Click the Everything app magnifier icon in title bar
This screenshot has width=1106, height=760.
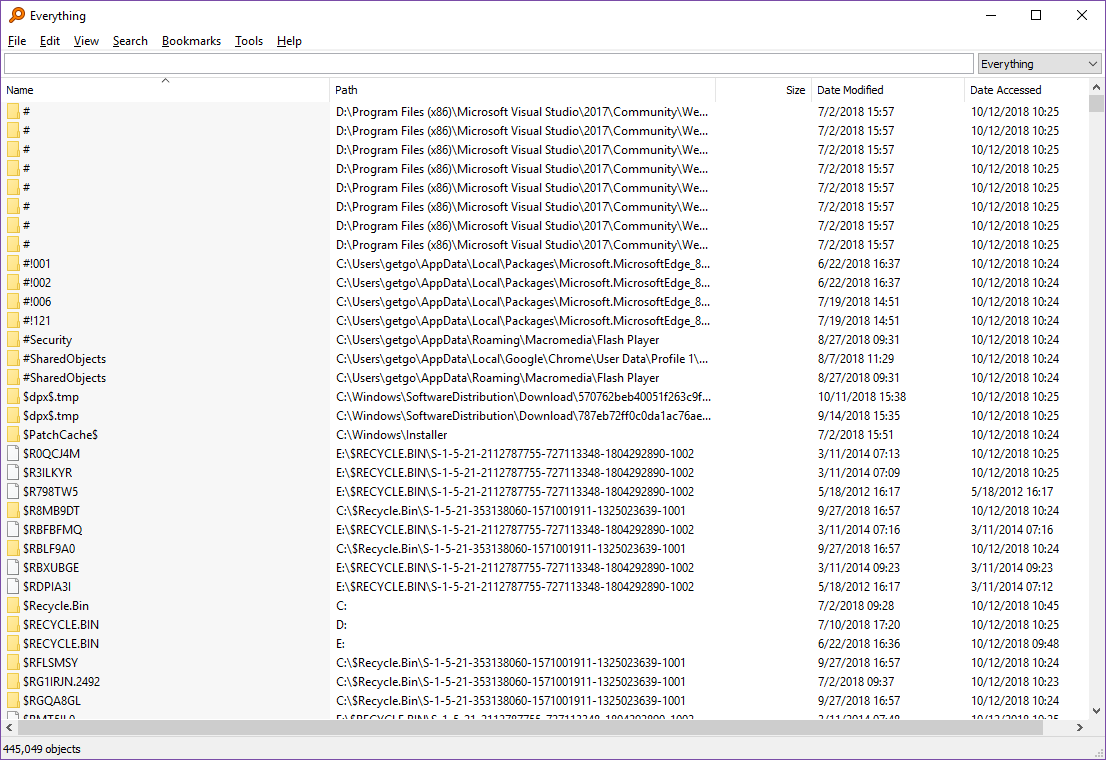[x=17, y=15]
